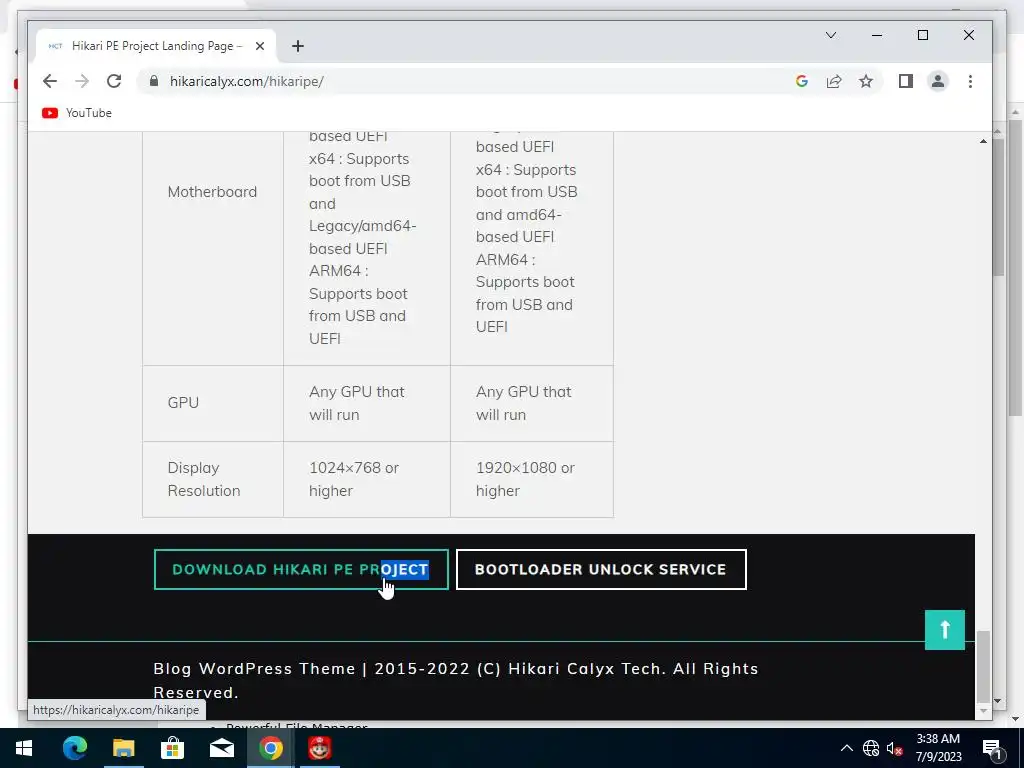Go back using the browser back arrow
Image resolution: width=1024 pixels, height=768 pixels.
[50, 81]
